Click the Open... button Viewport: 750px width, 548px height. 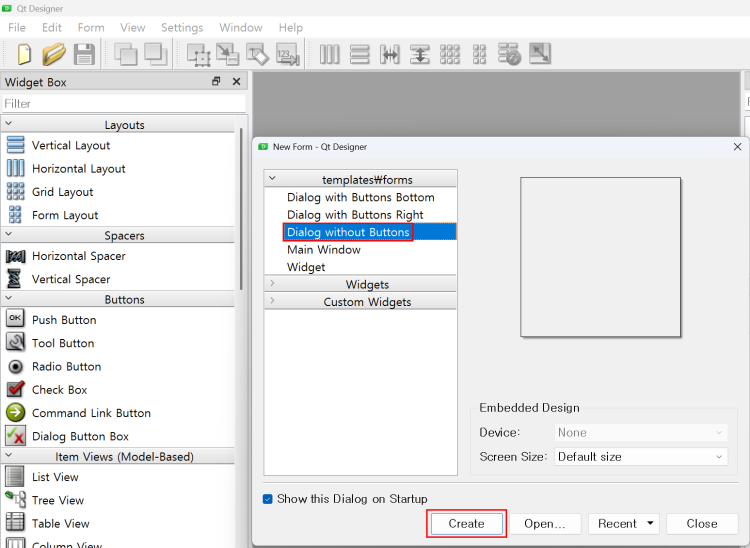point(545,524)
